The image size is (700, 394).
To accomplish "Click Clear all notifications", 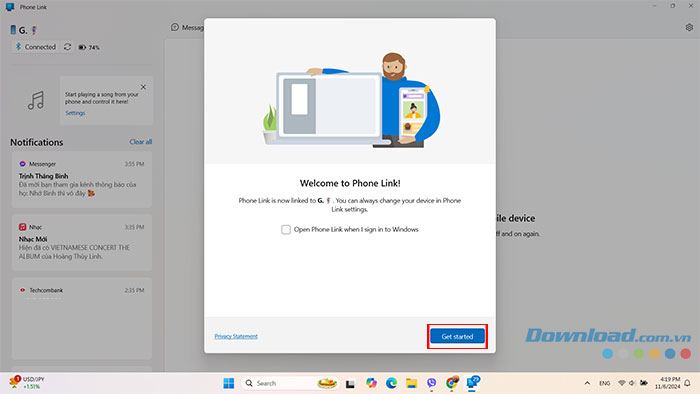I will coord(141,142).
